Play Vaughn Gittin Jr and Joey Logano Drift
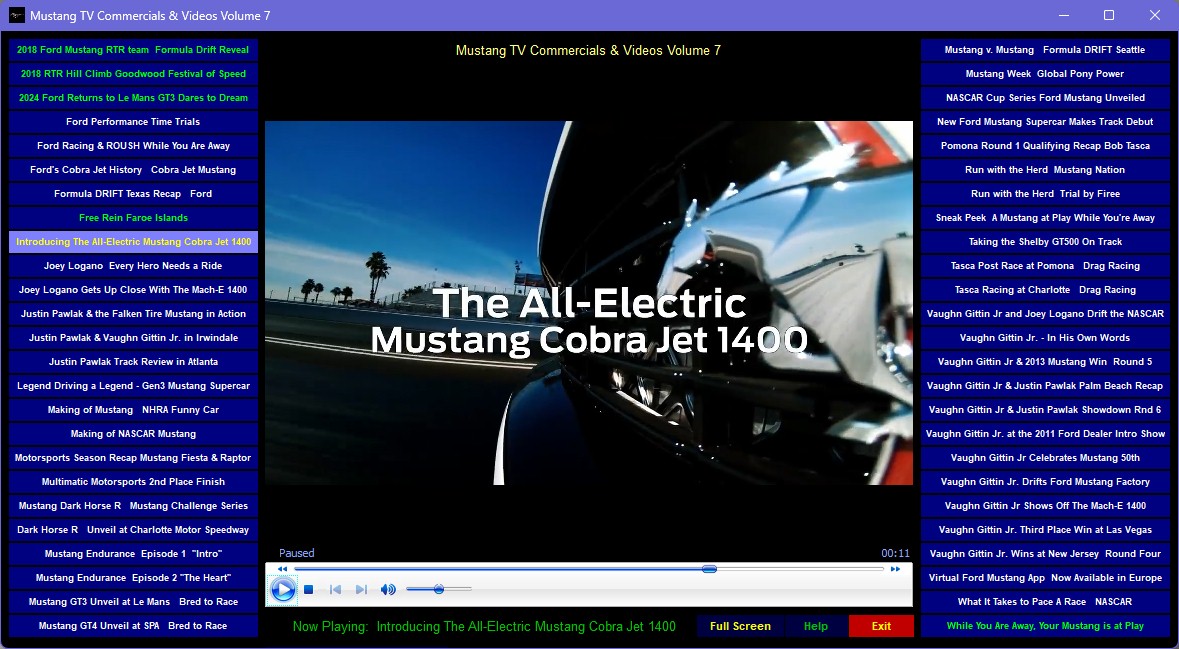 pyautogui.click(x=1045, y=314)
